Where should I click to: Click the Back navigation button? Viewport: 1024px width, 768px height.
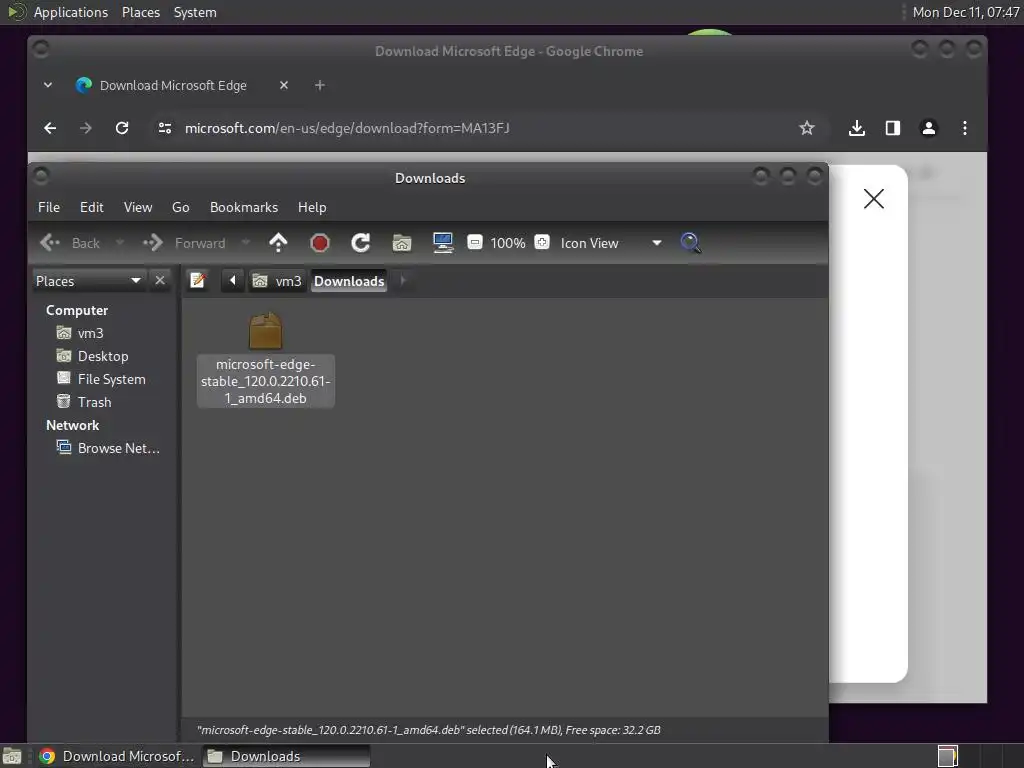[70, 243]
